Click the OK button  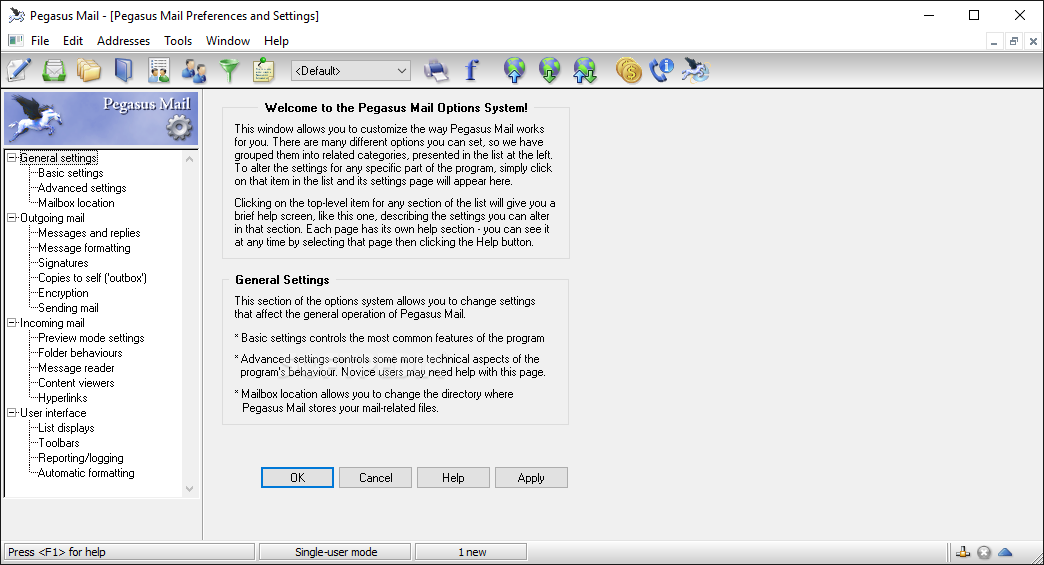[297, 478]
